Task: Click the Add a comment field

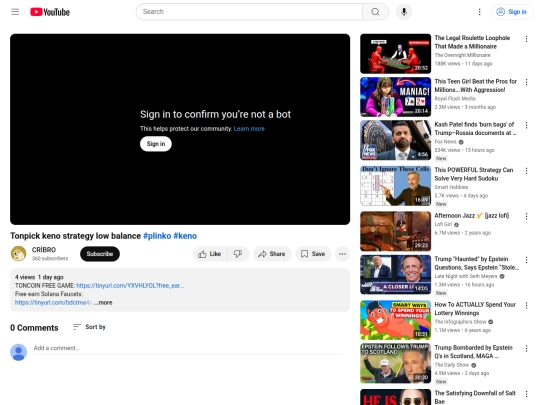Action: (188, 348)
